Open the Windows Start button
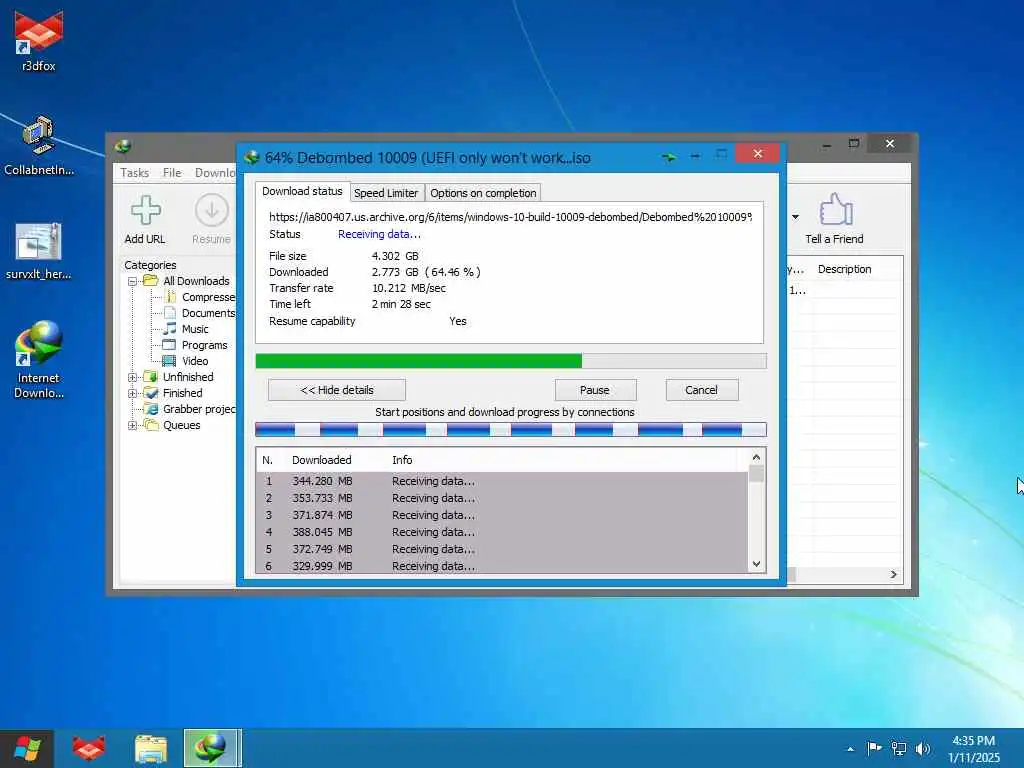Viewport: 1024px width, 768px height. (27, 748)
